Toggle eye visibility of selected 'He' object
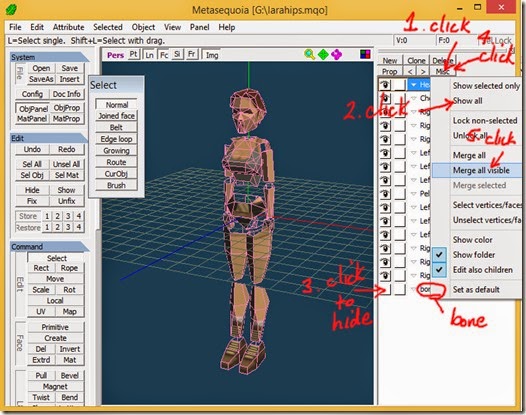 click(385, 85)
